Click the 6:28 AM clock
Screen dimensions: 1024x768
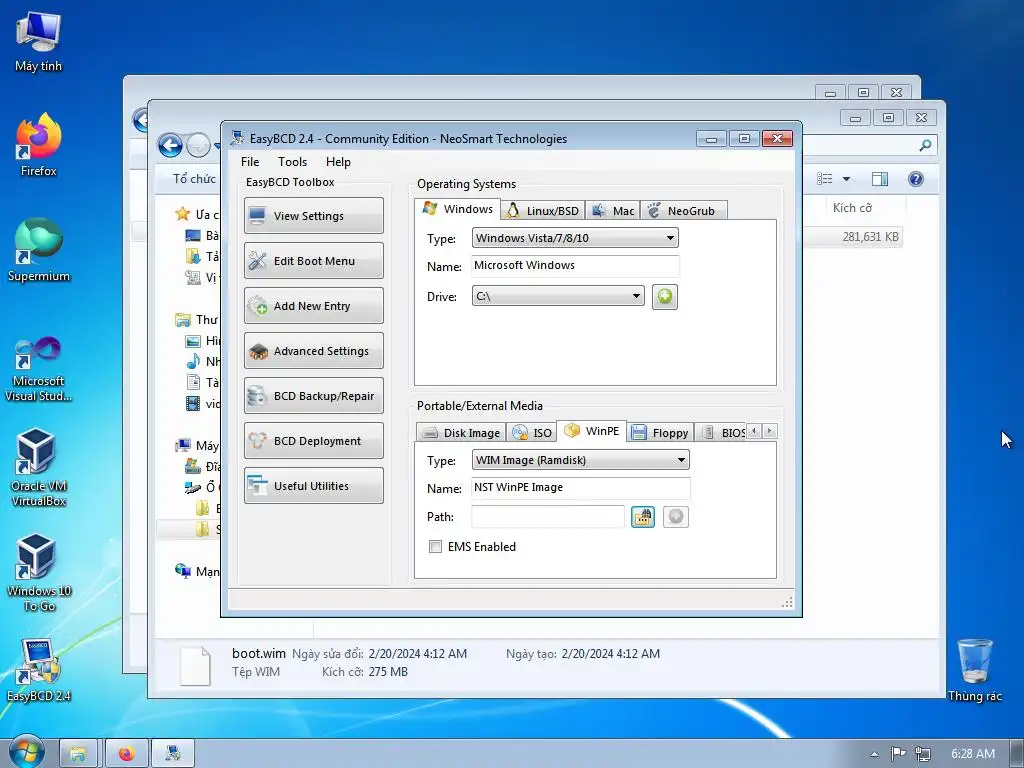(x=972, y=754)
